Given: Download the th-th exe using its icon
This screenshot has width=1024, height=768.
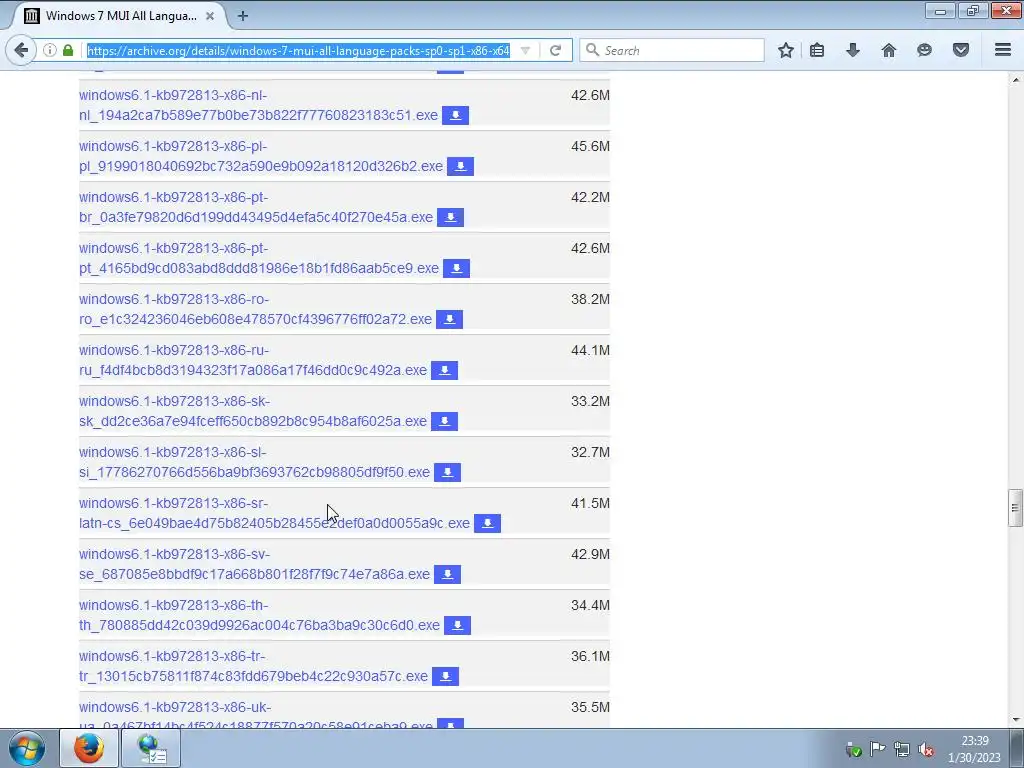Looking at the screenshot, I should tap(457, 625).
